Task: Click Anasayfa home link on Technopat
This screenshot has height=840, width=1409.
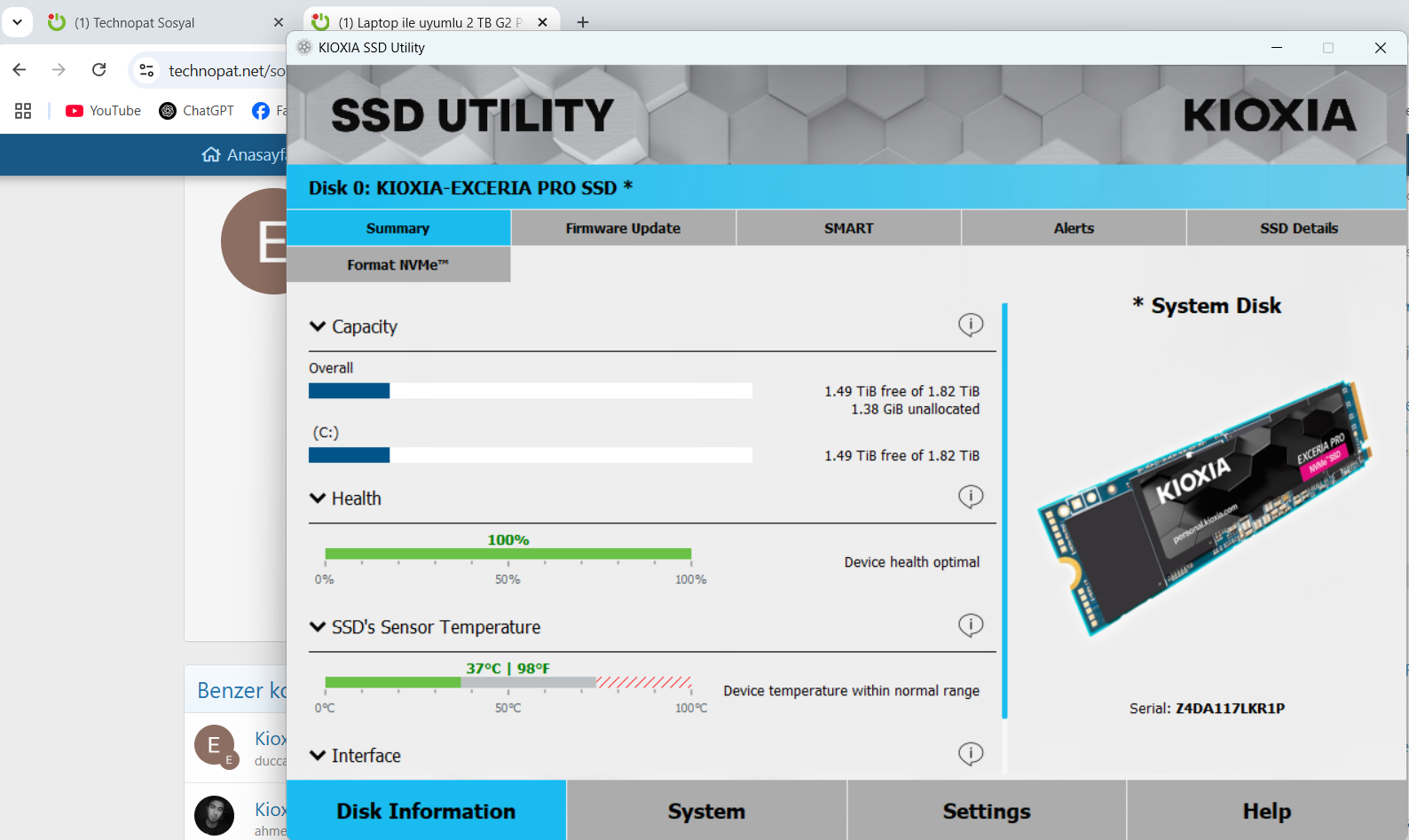Action: click(244, 155)
